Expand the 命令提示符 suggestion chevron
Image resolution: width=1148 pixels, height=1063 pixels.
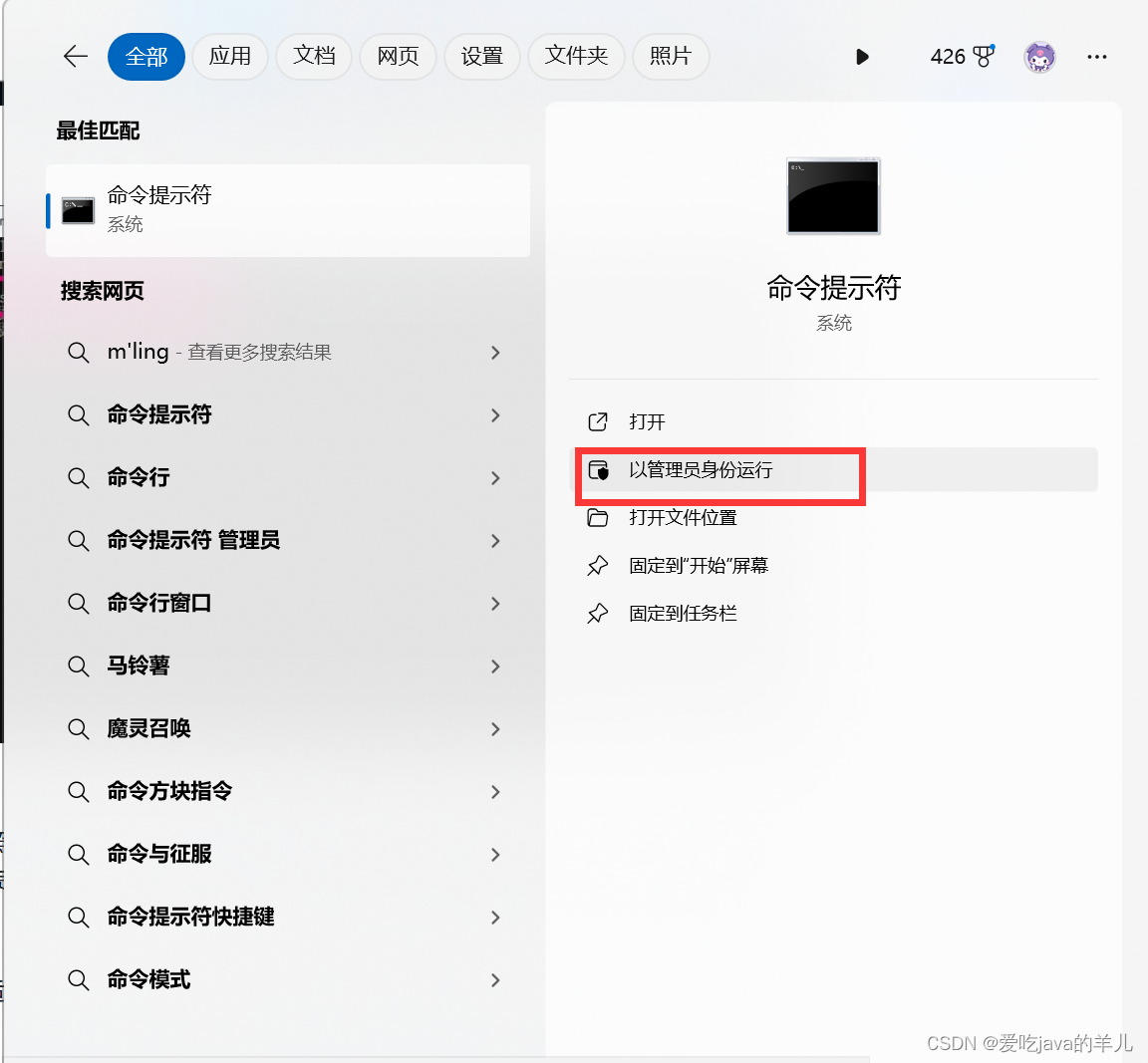coord(495,415)
